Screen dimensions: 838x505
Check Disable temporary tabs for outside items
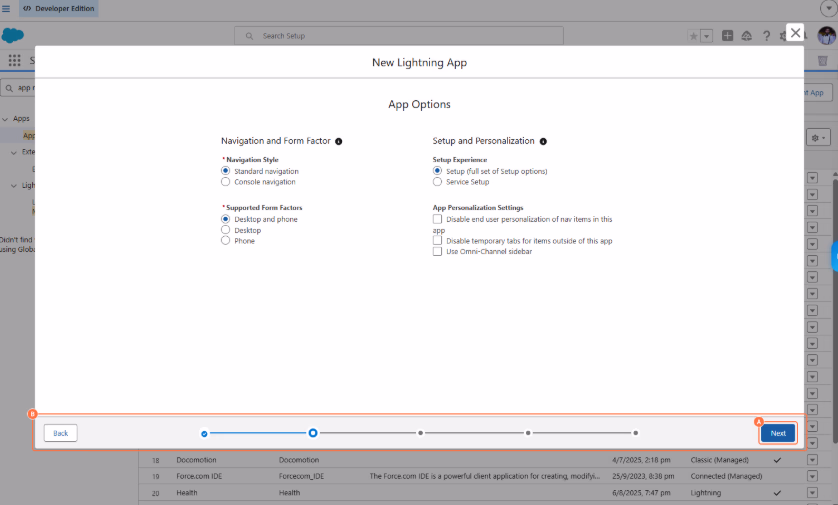click(x=437, y=240)
